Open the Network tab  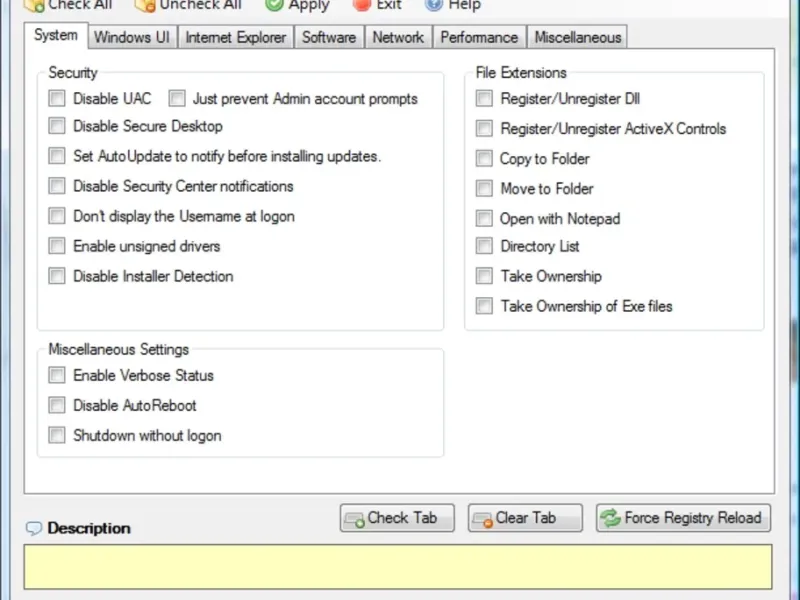(x=398, y=37)
